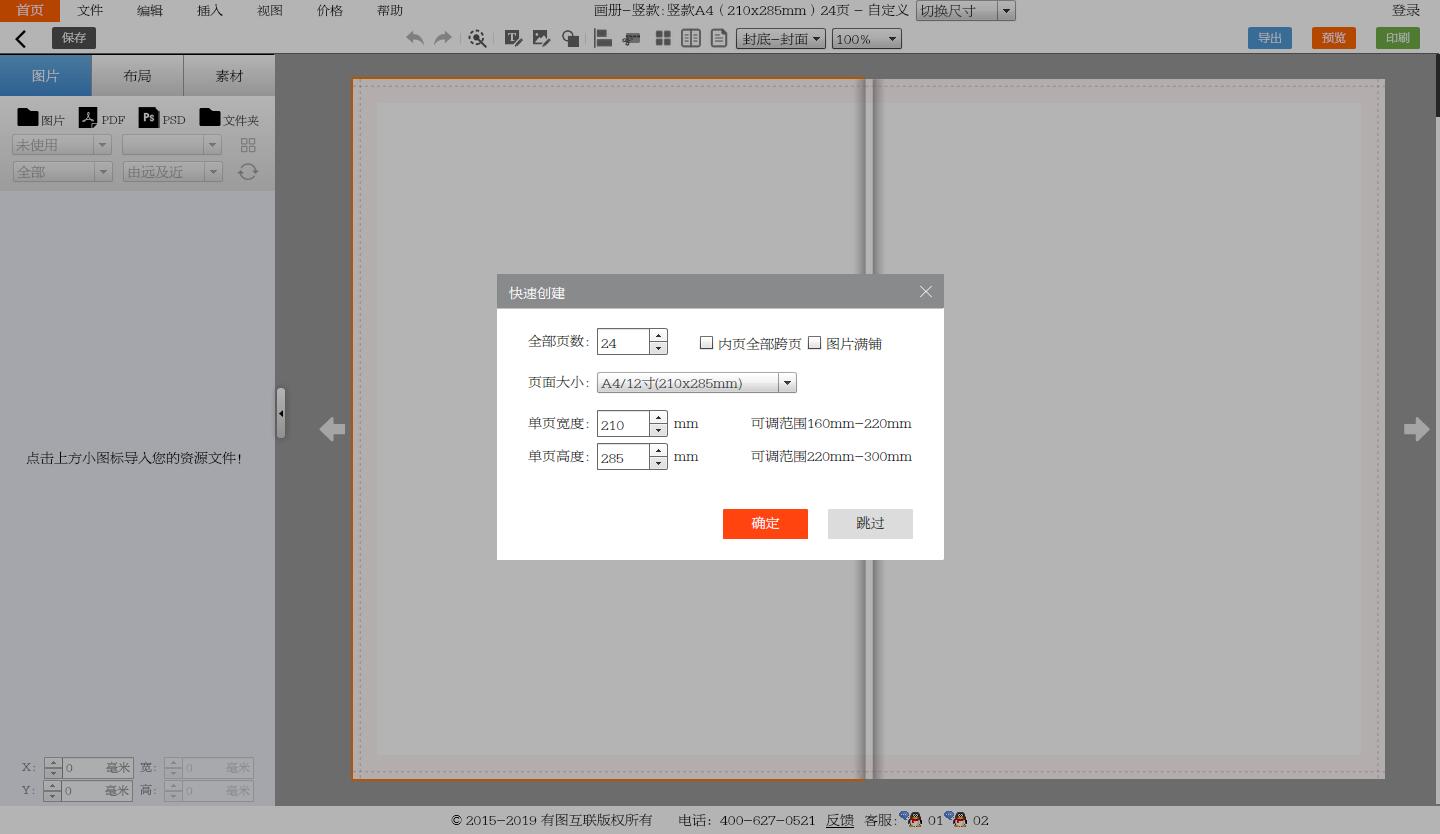The width and height of the screenshot is (1440, 834).
Task: Refresh the image resource list
Action: point(248,172)
